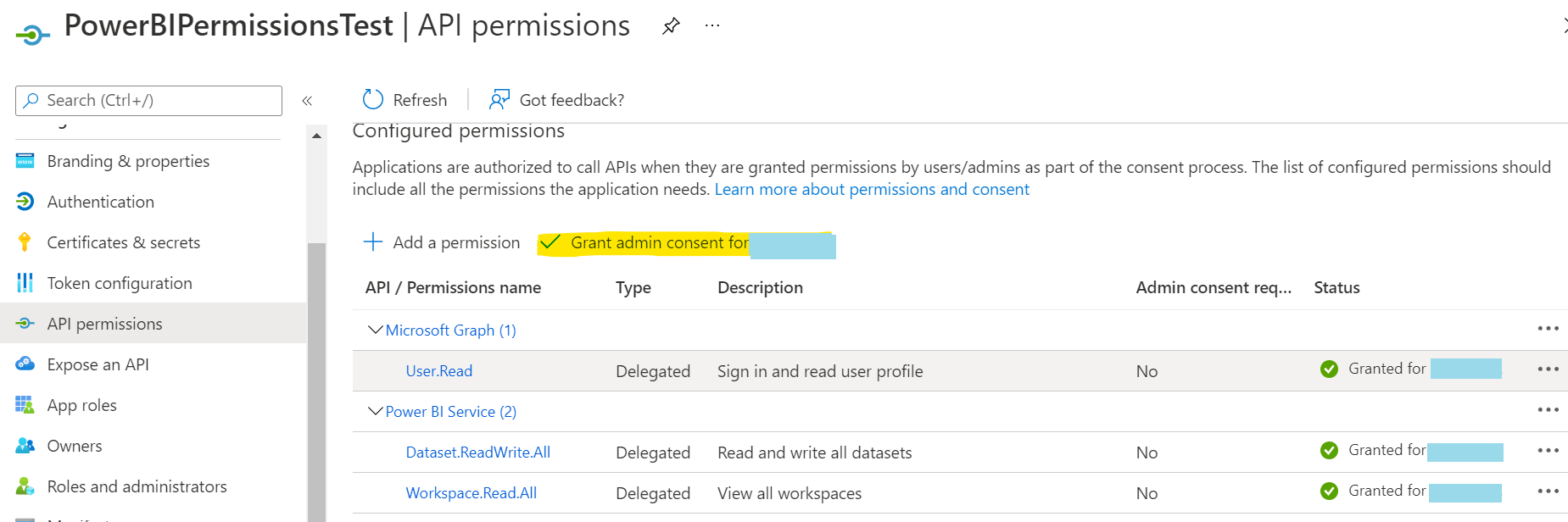Click the App roles icon
Image resolution: width=1568 pixels, height=522 pixels.
25,405
